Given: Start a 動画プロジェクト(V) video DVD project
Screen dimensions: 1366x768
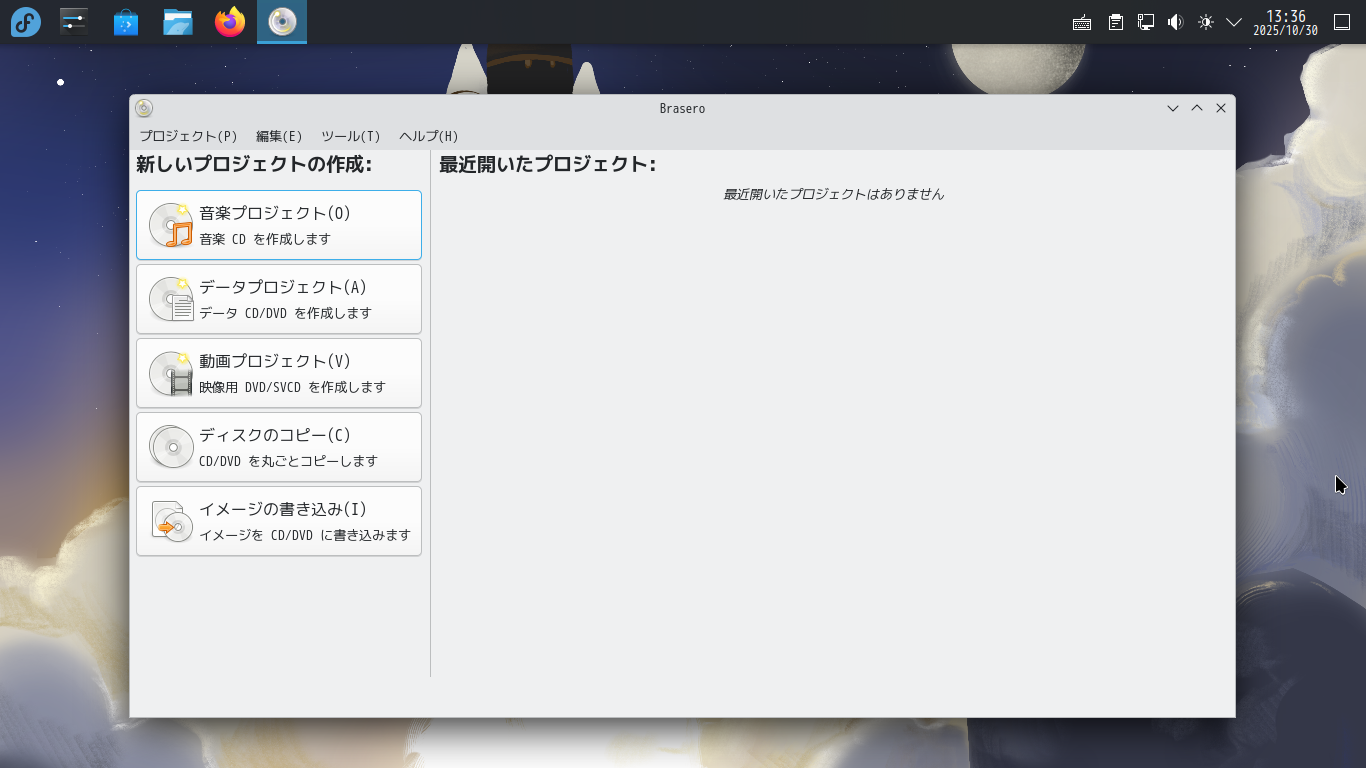Looking at the screenshot, I should (279, 373).
